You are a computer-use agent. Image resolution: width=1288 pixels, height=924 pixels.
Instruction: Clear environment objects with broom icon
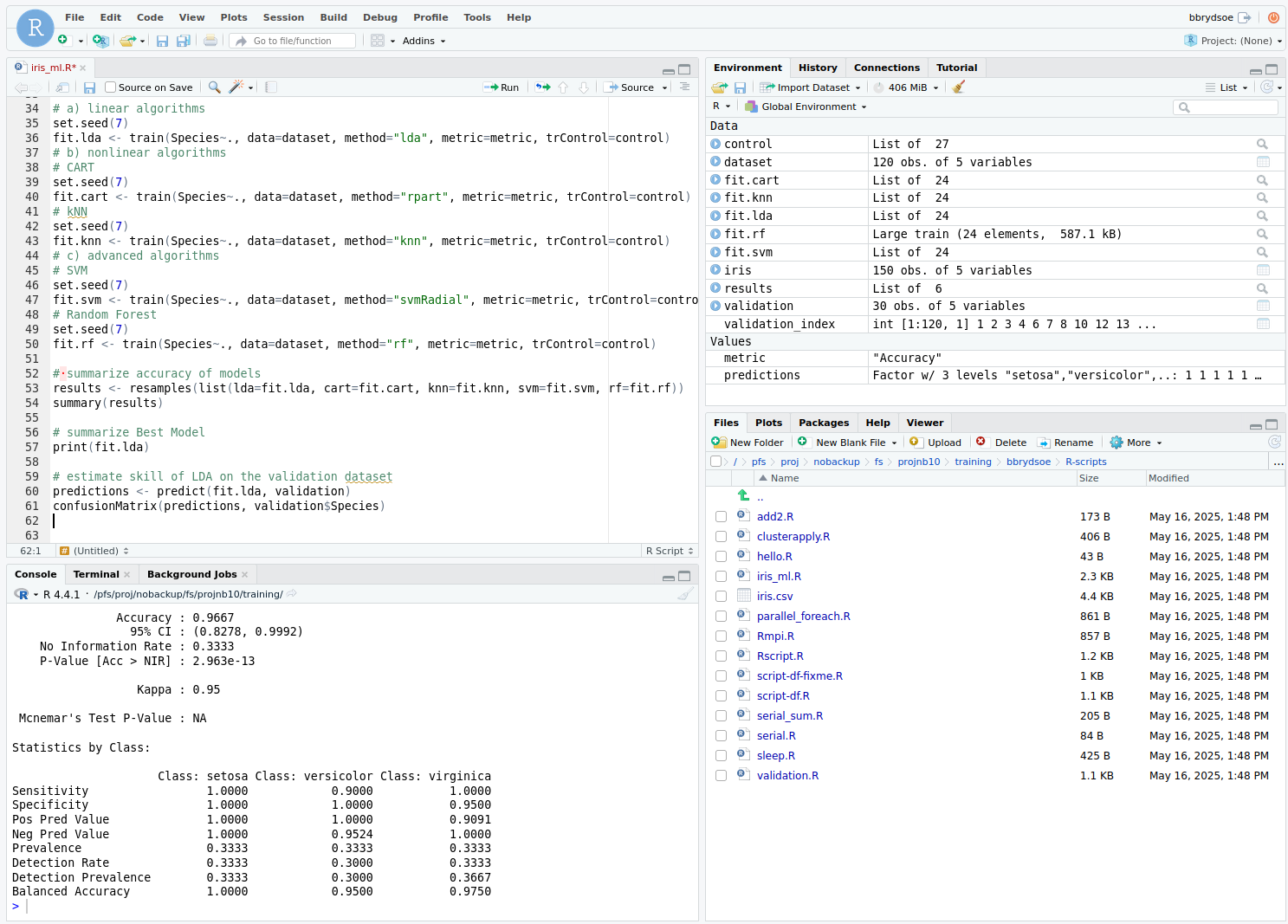pyautogui.click(x=958, y=87)
